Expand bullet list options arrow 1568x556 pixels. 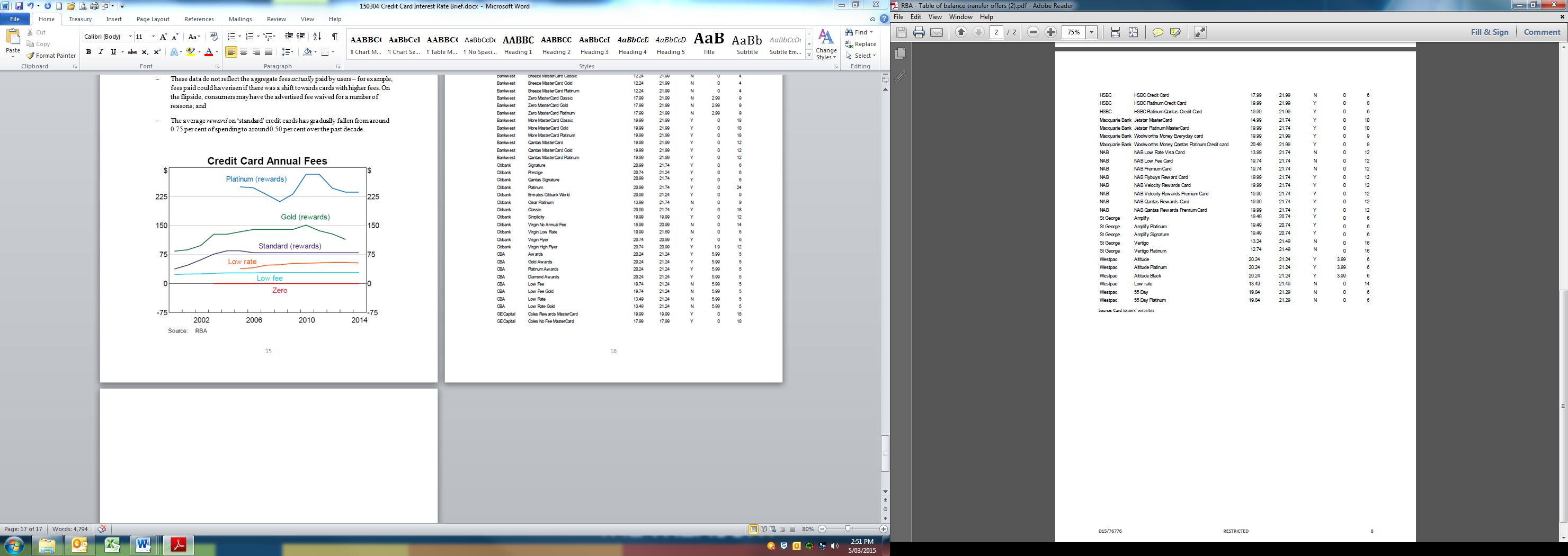240,37
